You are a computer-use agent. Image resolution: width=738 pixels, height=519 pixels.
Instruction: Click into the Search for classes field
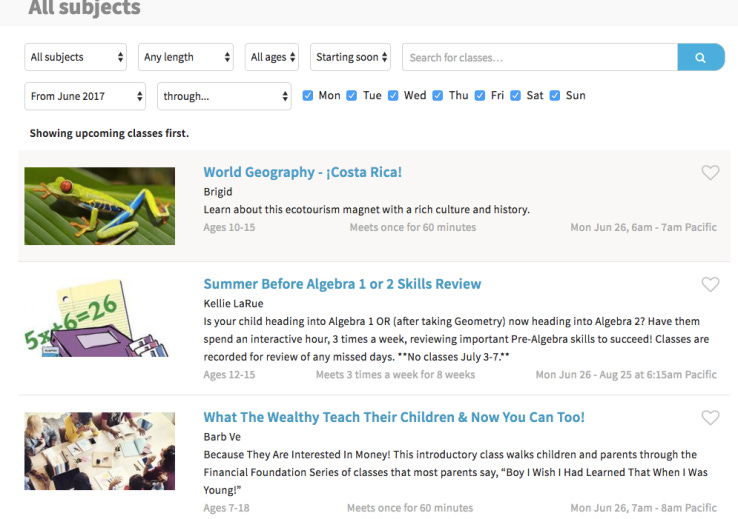(540, 57)
